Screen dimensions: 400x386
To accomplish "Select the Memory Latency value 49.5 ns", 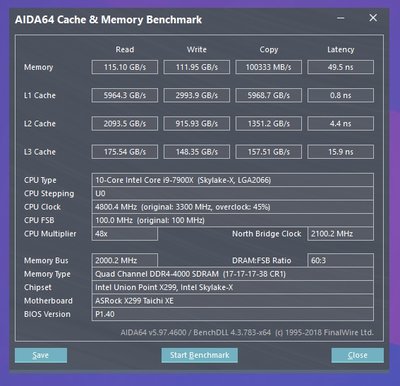I will [x=340, y=67].
